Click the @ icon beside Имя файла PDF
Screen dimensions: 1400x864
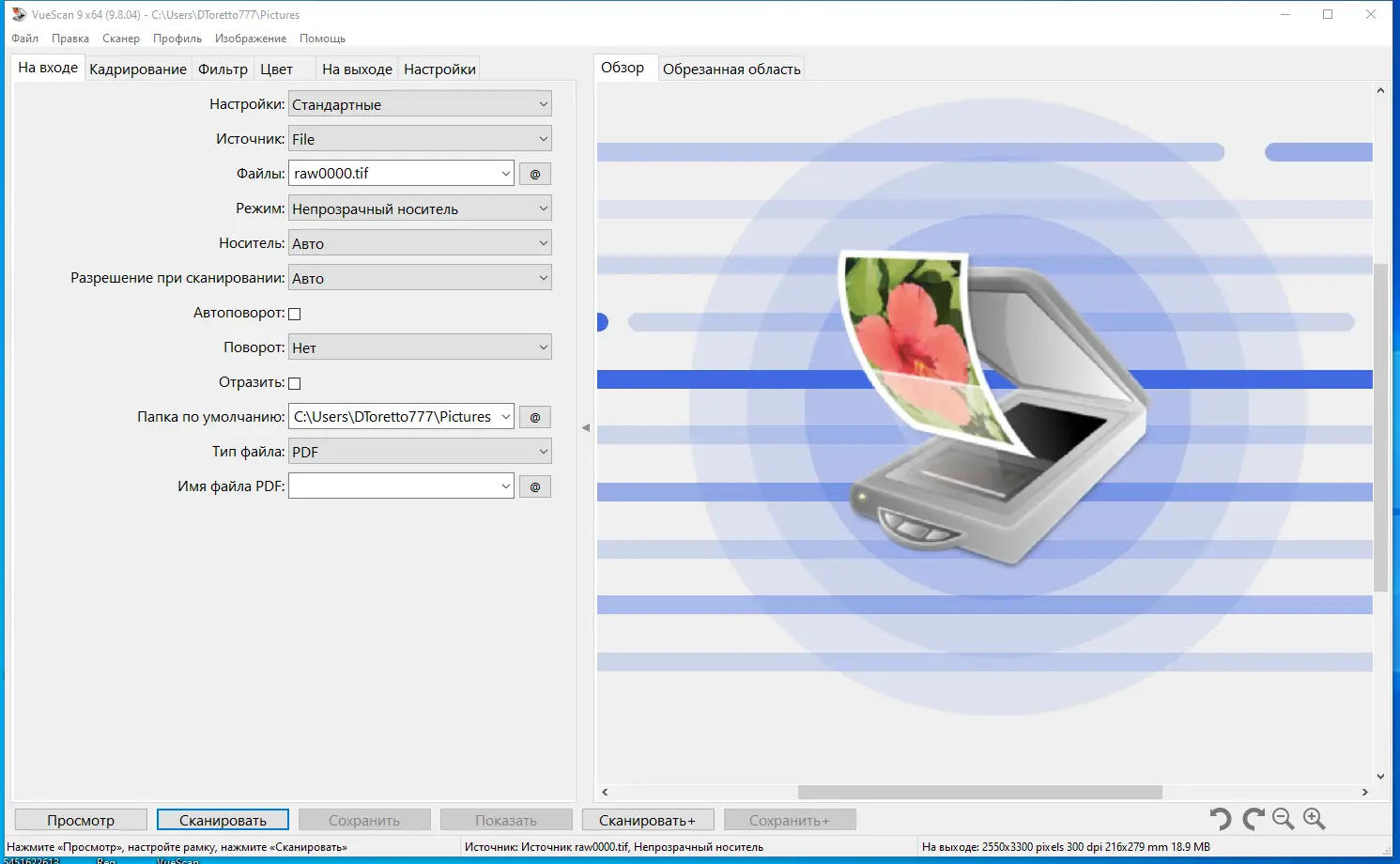[x=534, y=486]
